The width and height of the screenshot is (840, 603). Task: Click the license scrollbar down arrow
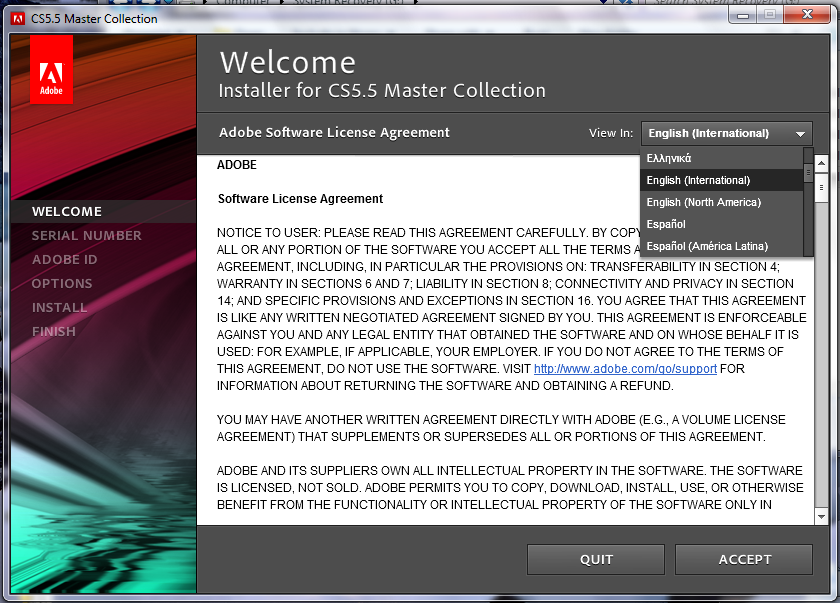(x=821, y=517)
